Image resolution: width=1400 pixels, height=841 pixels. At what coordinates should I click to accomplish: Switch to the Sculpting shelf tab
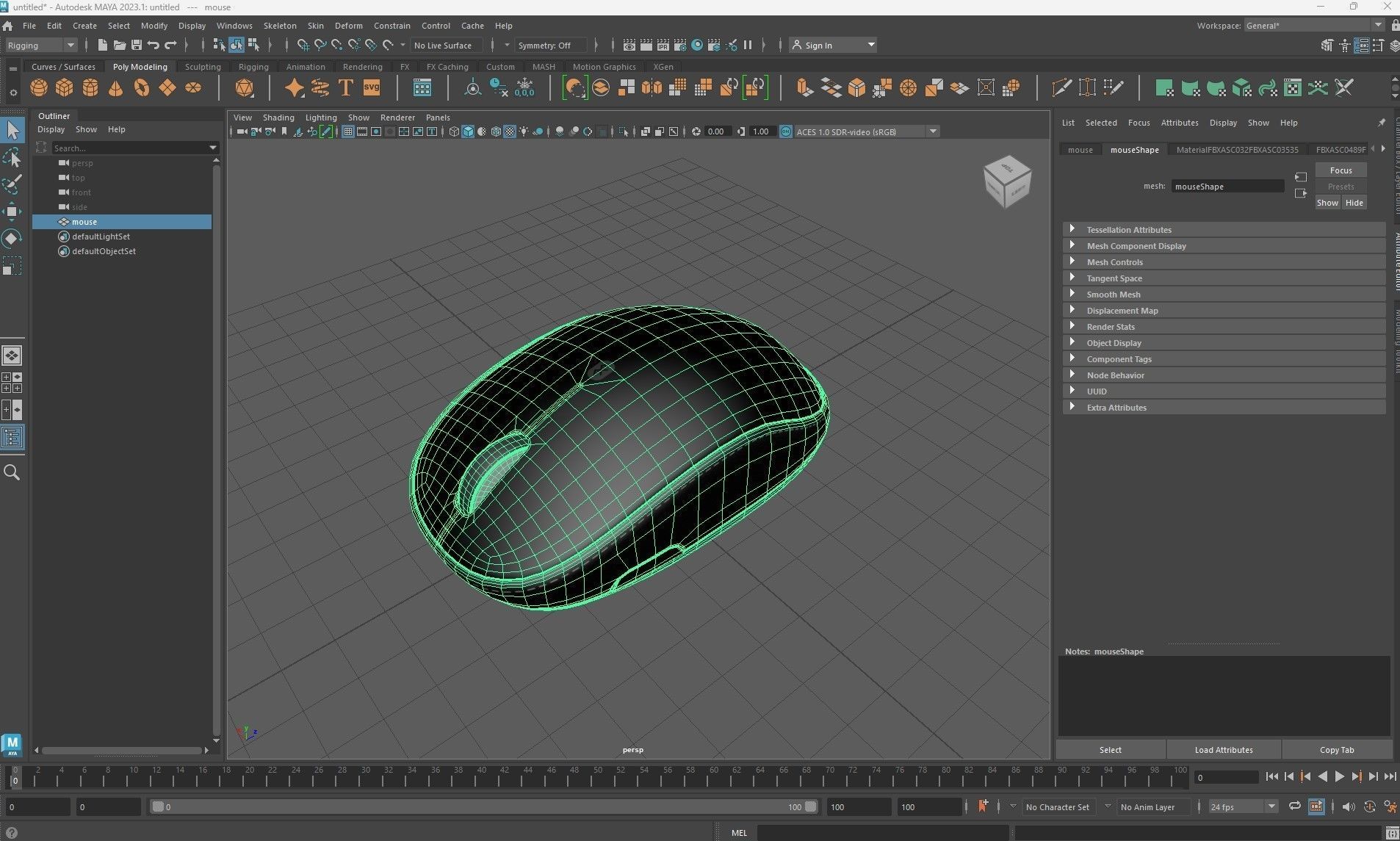point(203,67)
